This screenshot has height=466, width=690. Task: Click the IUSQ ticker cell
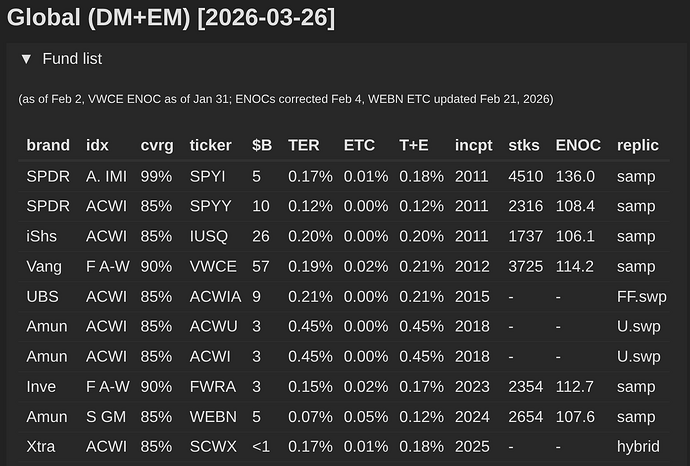pos(209,236)
